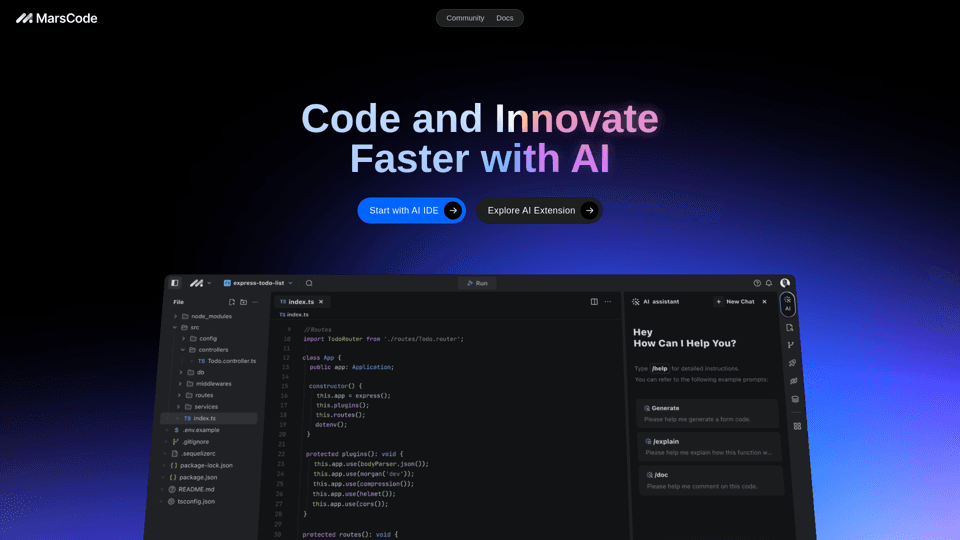
Task: Click the new file icon in File panel
Action: [x=231, y=302]
